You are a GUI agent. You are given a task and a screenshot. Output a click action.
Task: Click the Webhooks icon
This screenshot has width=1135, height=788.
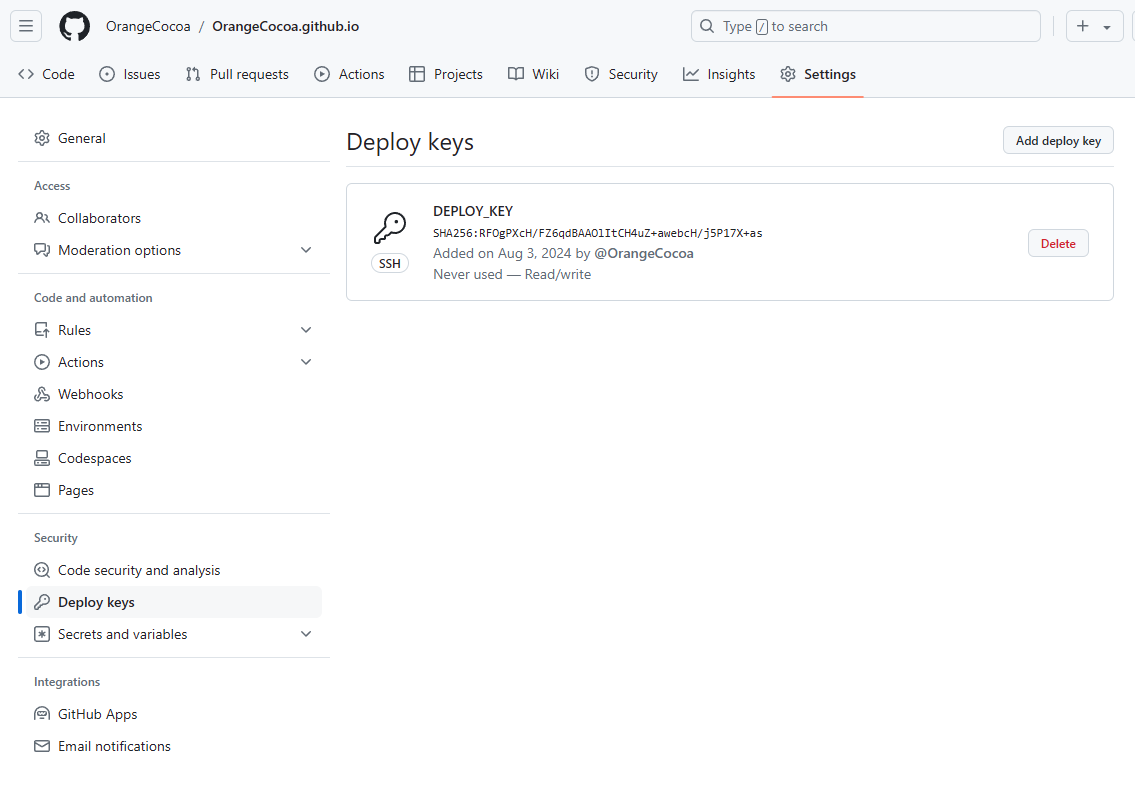(42, 394)
